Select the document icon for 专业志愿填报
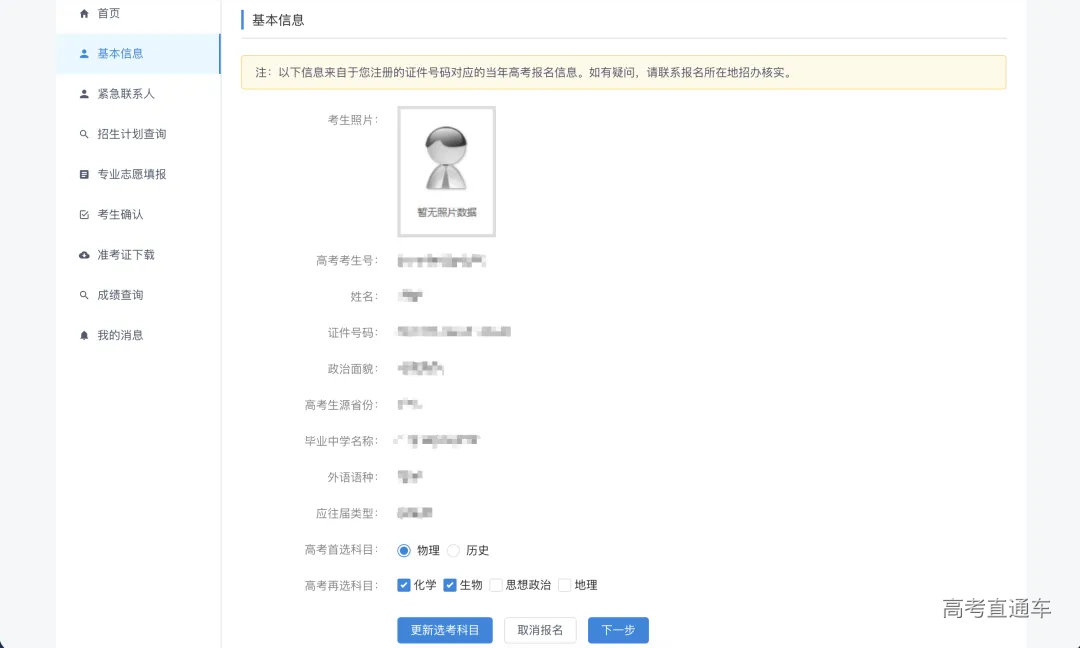The width and height of the screenshot is (1080, 648). coord(83,174)
